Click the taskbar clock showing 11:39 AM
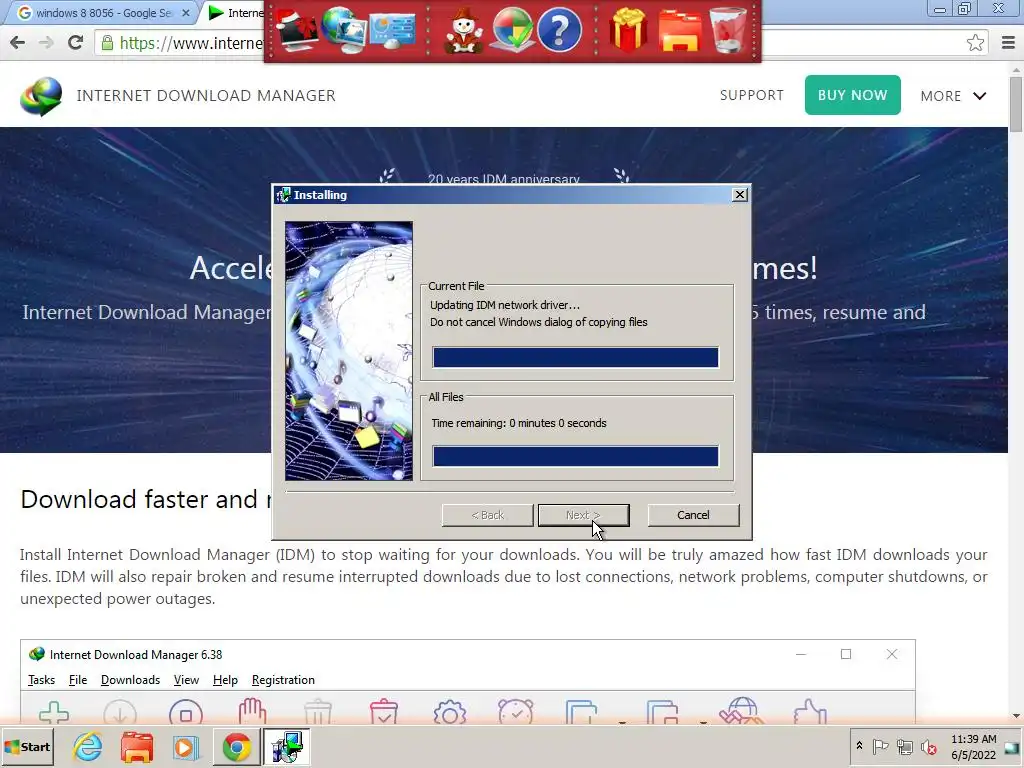1024x768 pixels. coord(973,746)
